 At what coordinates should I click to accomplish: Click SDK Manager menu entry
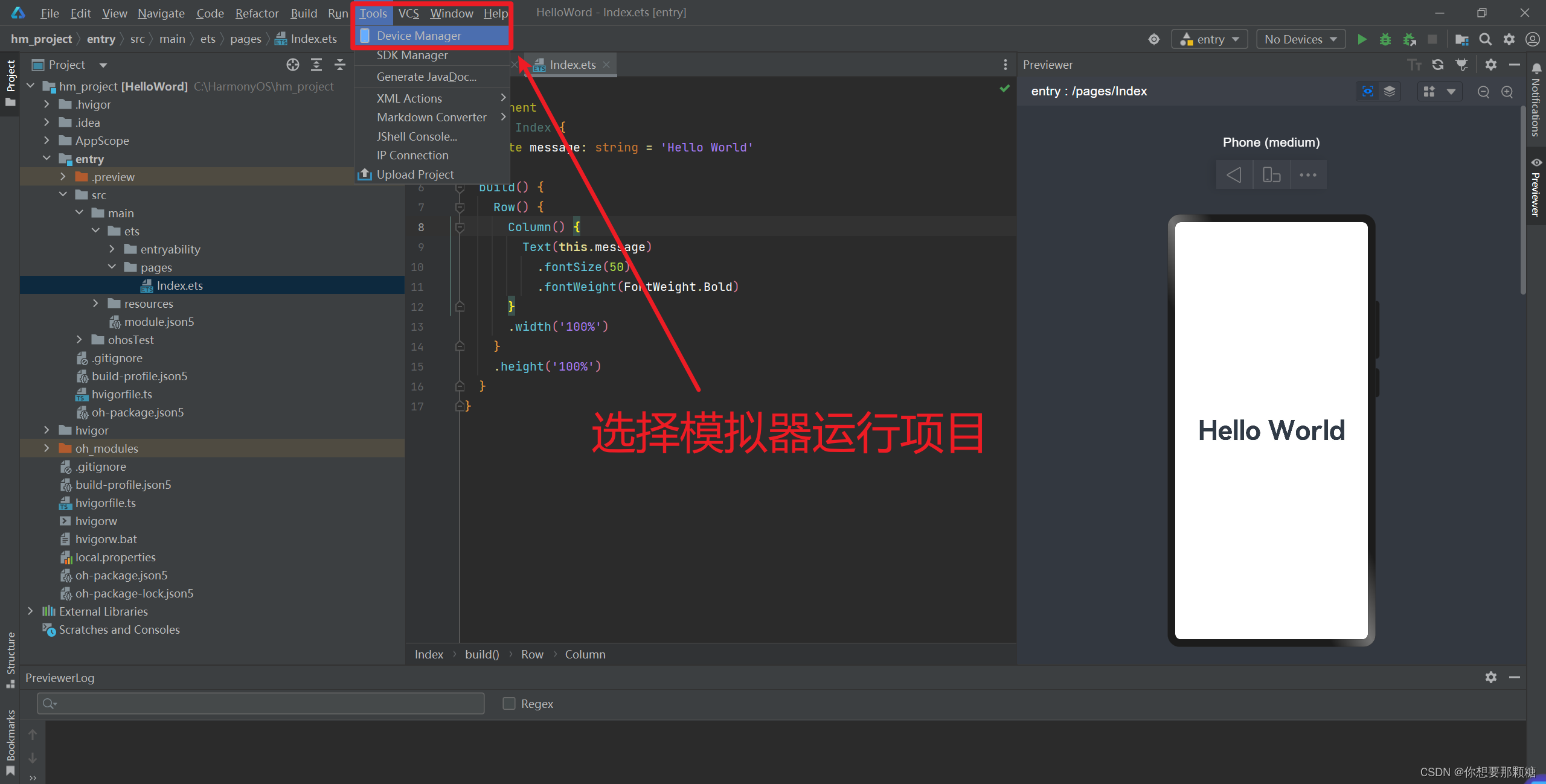coord(412,55)
